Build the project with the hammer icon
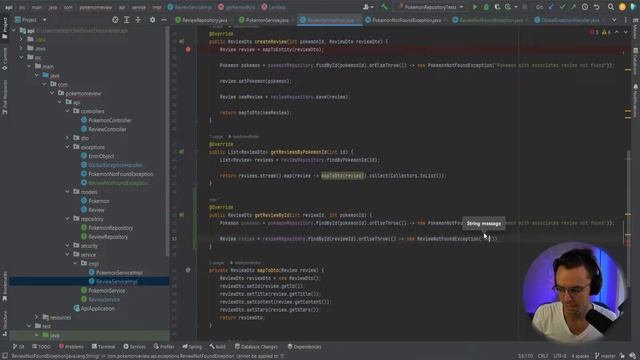This screenshot has width=640, height=360. [x=384, y=7]
